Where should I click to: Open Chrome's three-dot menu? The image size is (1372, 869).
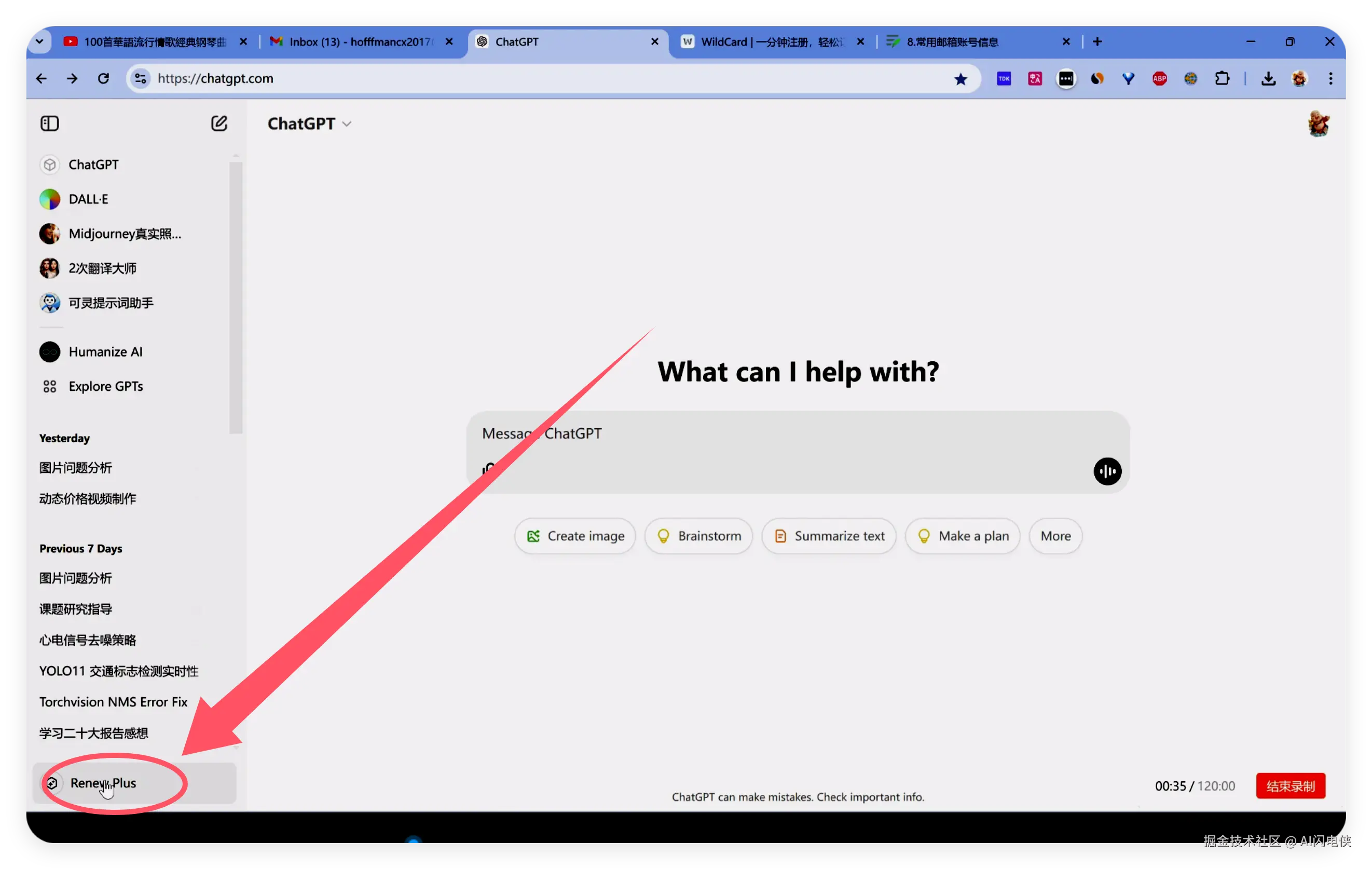(1330, 78)
